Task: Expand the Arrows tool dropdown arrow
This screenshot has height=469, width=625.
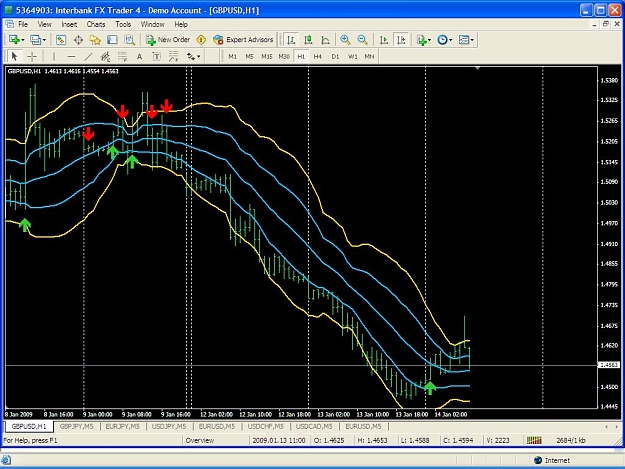Action: [x=199, y=57]
